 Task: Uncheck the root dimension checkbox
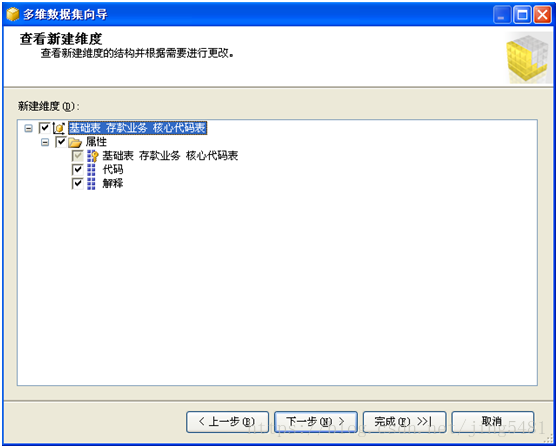44,128
